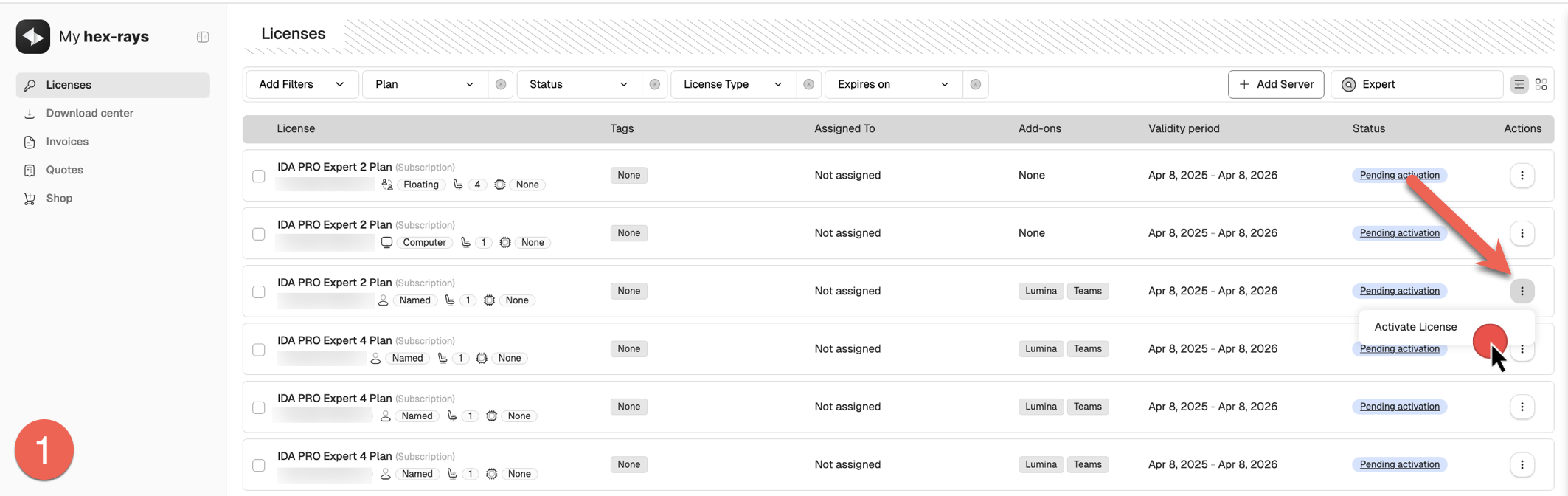Open the Status filter dropdown
The image size is (1568, 496).
tap(578, 84)
